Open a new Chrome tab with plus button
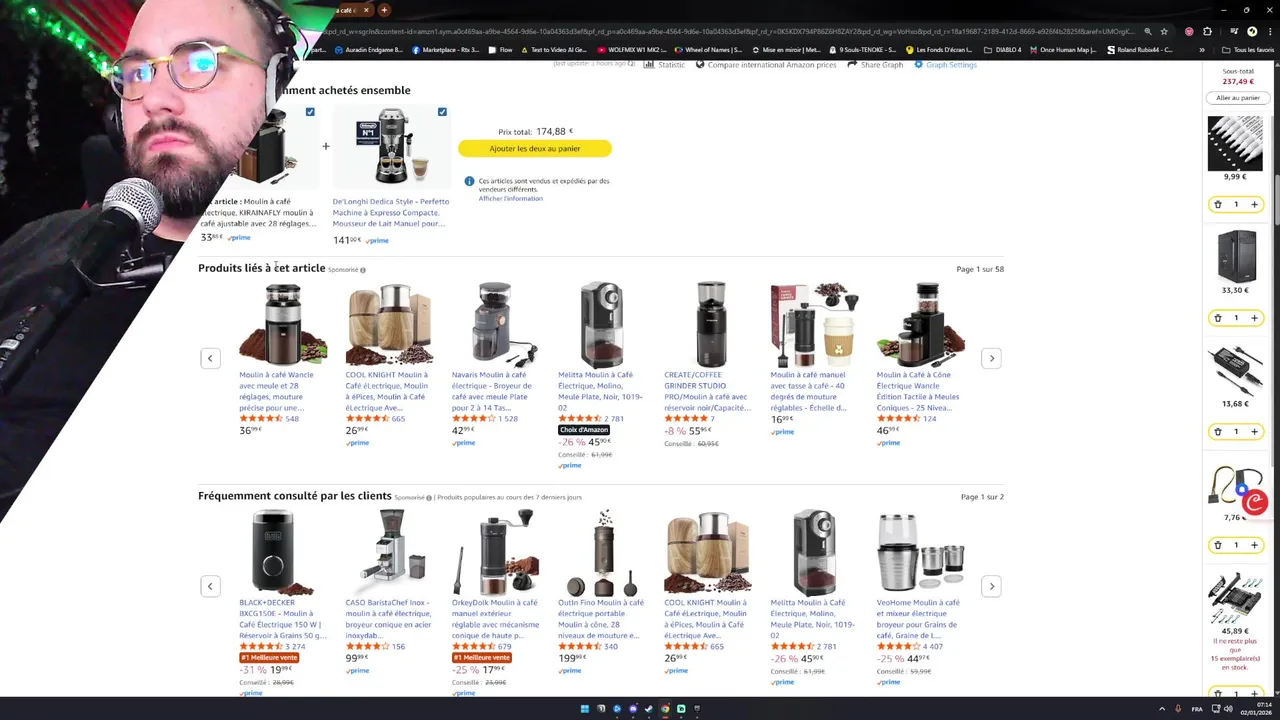The width and height of the screenshot is (1280, 720). [x=383, y=10]
